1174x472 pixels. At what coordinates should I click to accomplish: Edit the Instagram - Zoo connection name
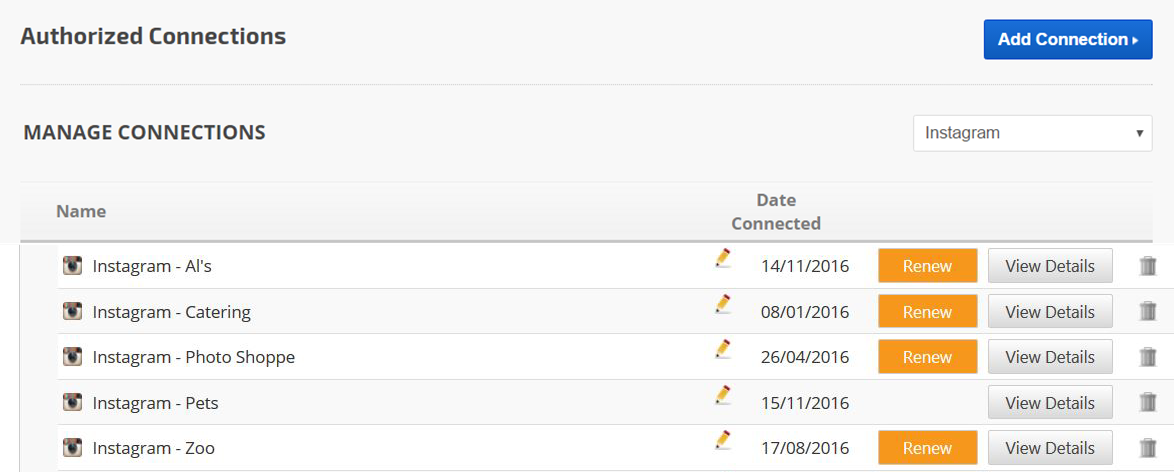[x=723, y=440]
